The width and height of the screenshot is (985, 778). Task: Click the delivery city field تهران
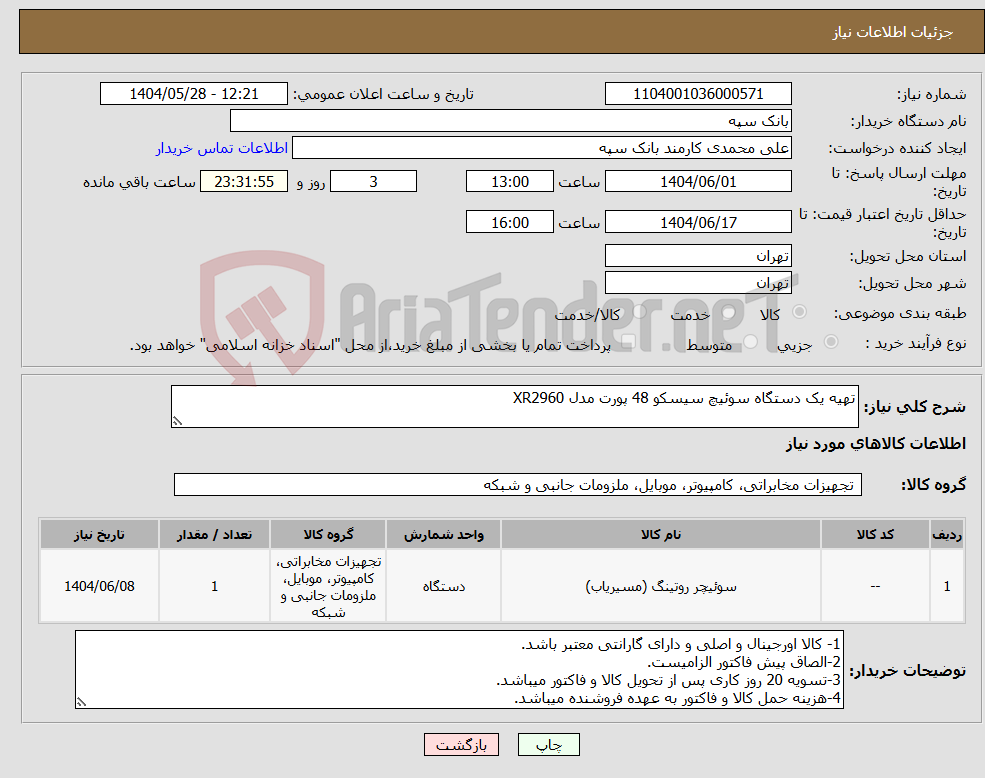698,283
